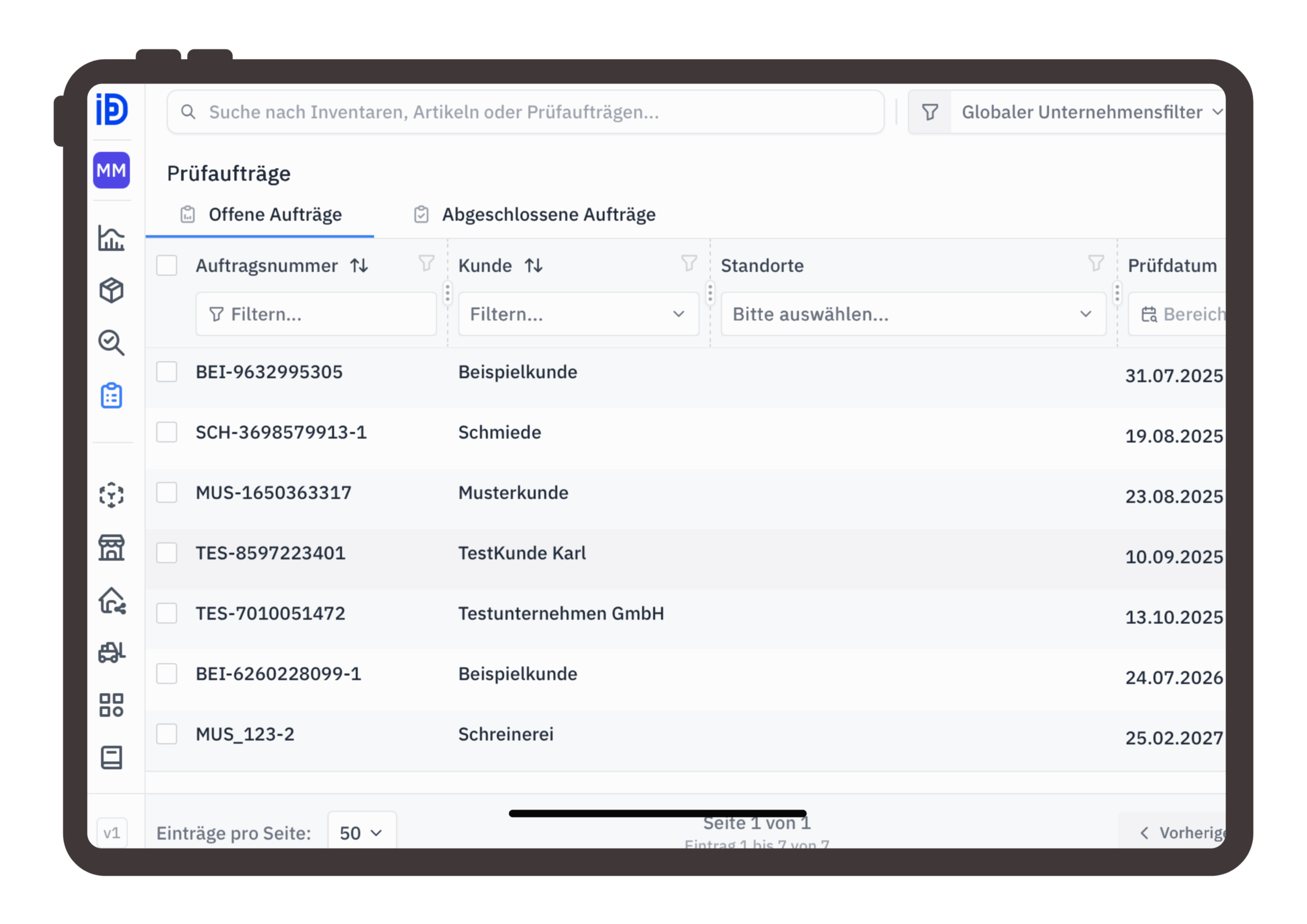Toggle the select-all header checkbox
This screenshot has width=1307, height=924.
click(167, 265)
